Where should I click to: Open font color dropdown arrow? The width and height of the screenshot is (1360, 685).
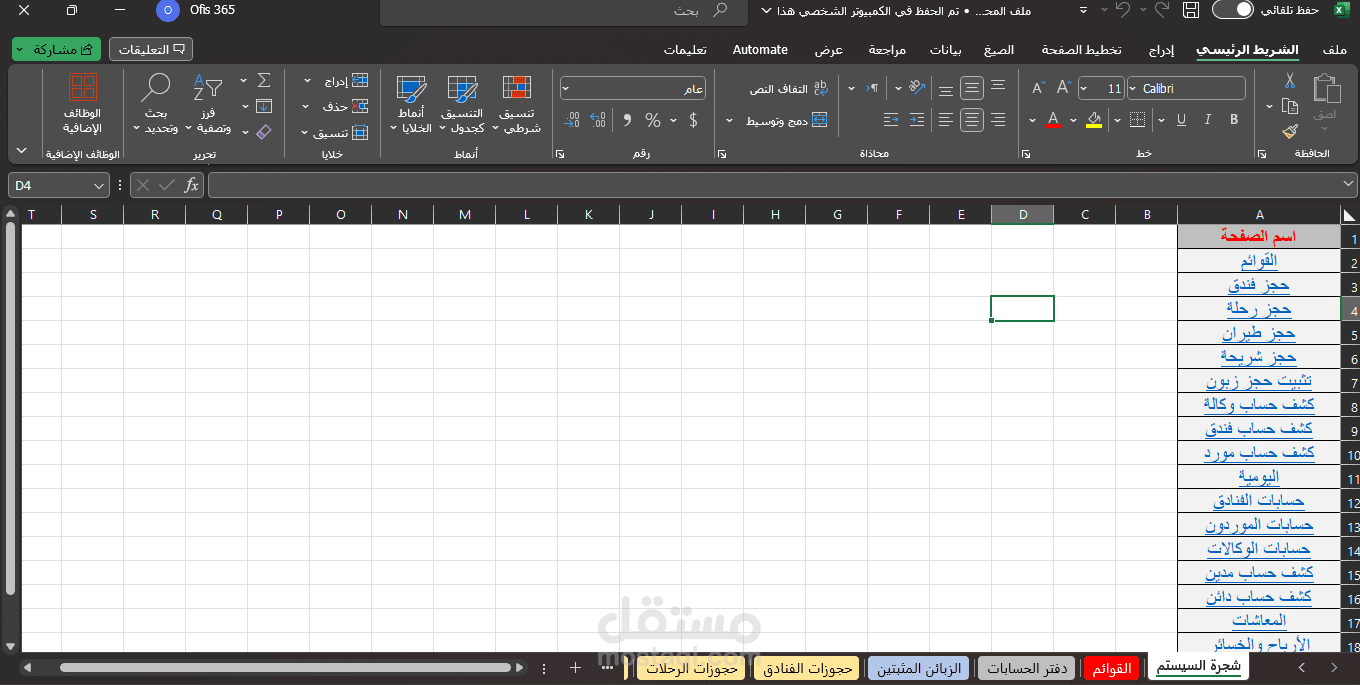[1033, 120]
